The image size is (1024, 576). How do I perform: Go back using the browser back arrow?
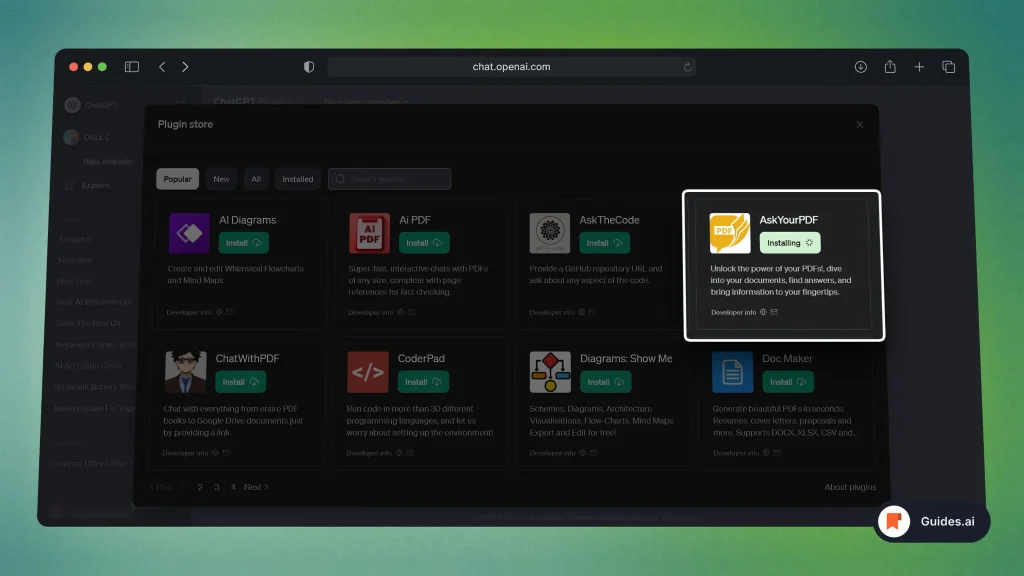pos(162,67)
